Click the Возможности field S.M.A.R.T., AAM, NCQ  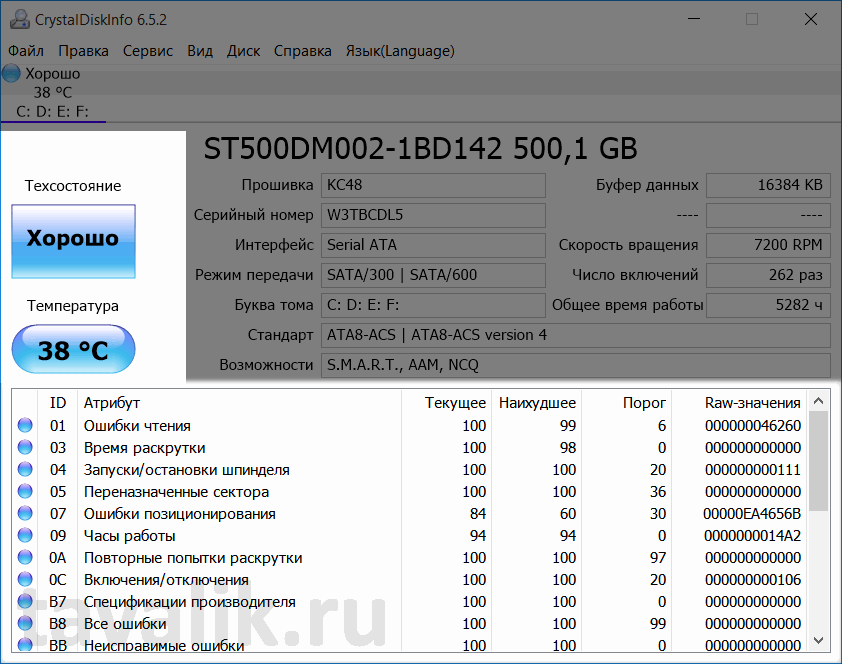[x=576, y=366]
